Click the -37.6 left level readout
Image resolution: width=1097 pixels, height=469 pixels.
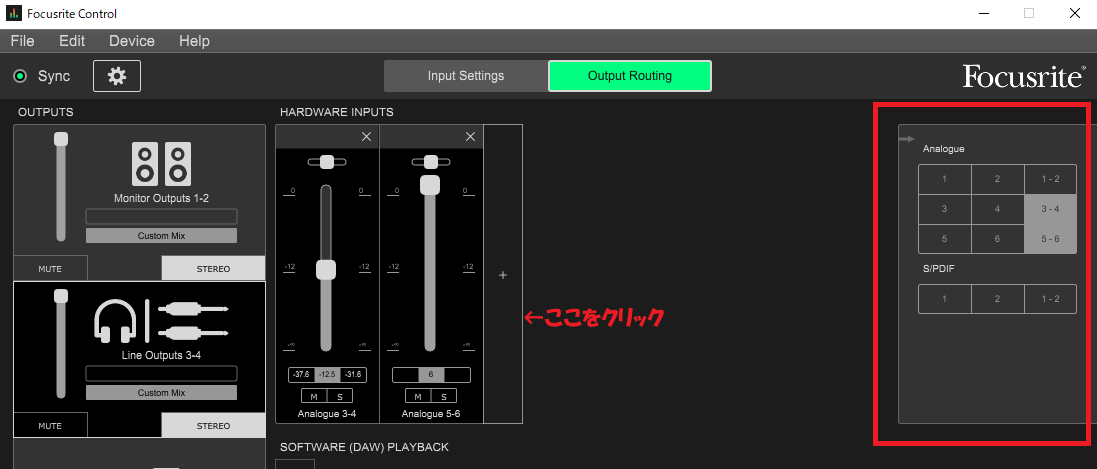[x=301, y=374]
